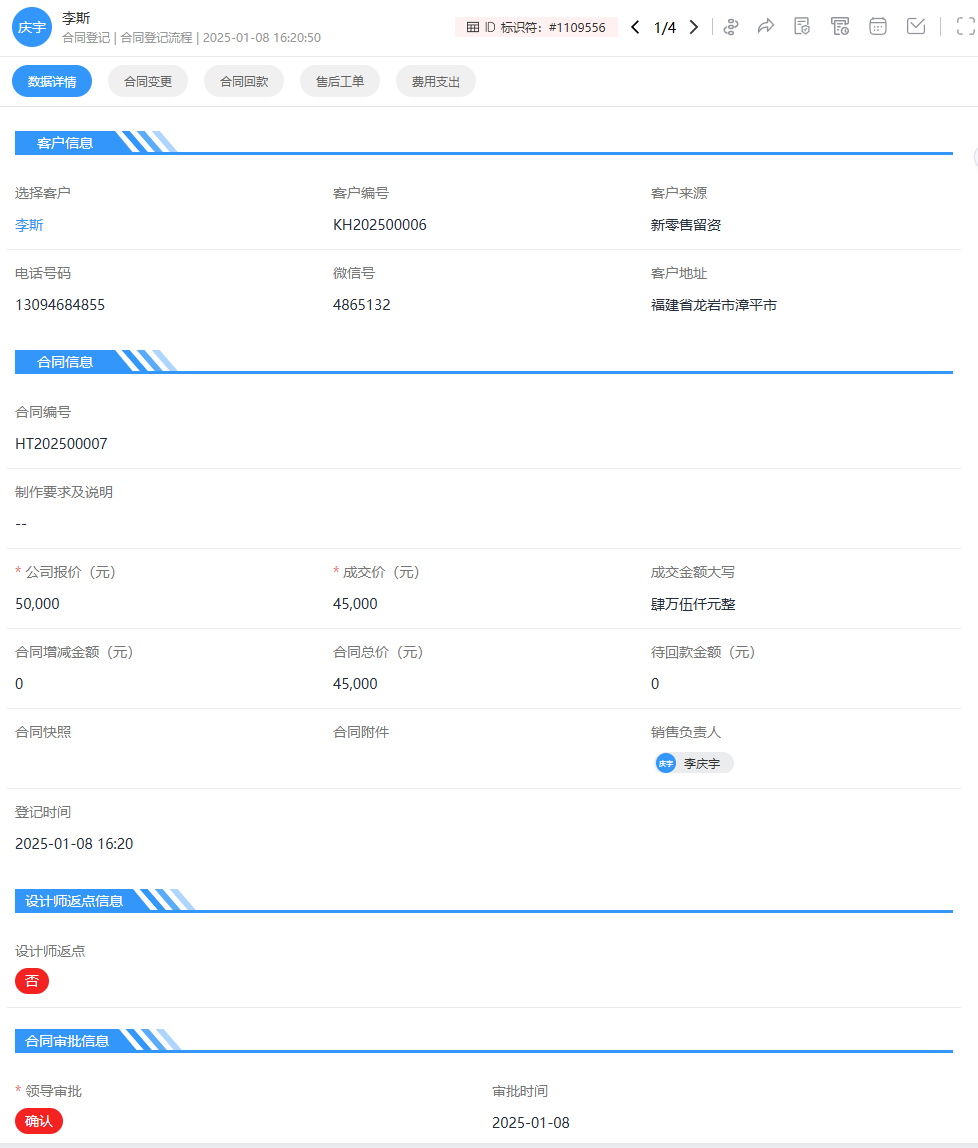Click the red 否 designer rebate tag
Viewport: 978px width, 1148px height.
[x=32, y=981]
